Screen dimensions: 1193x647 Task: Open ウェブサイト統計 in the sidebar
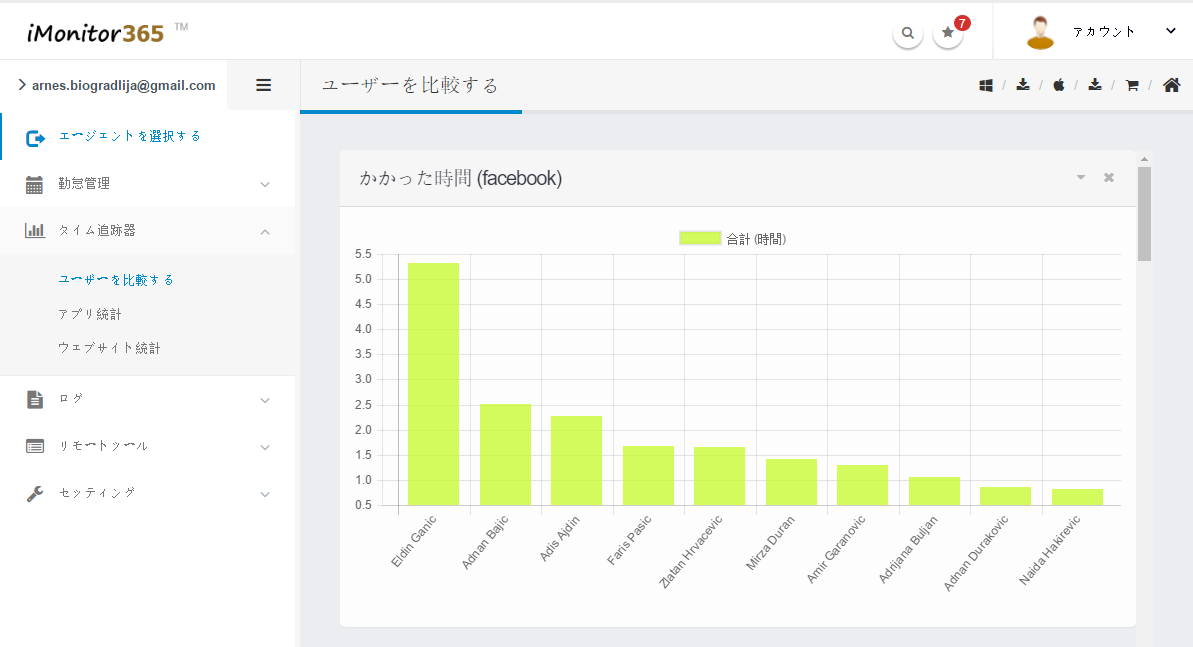[x=109, y=348]
